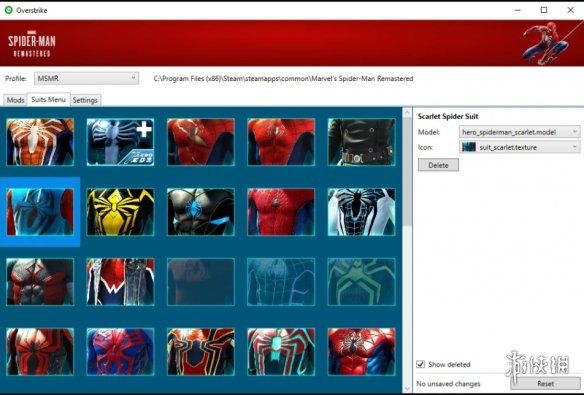Click the scrollbar down arrow

coord(407,388)
